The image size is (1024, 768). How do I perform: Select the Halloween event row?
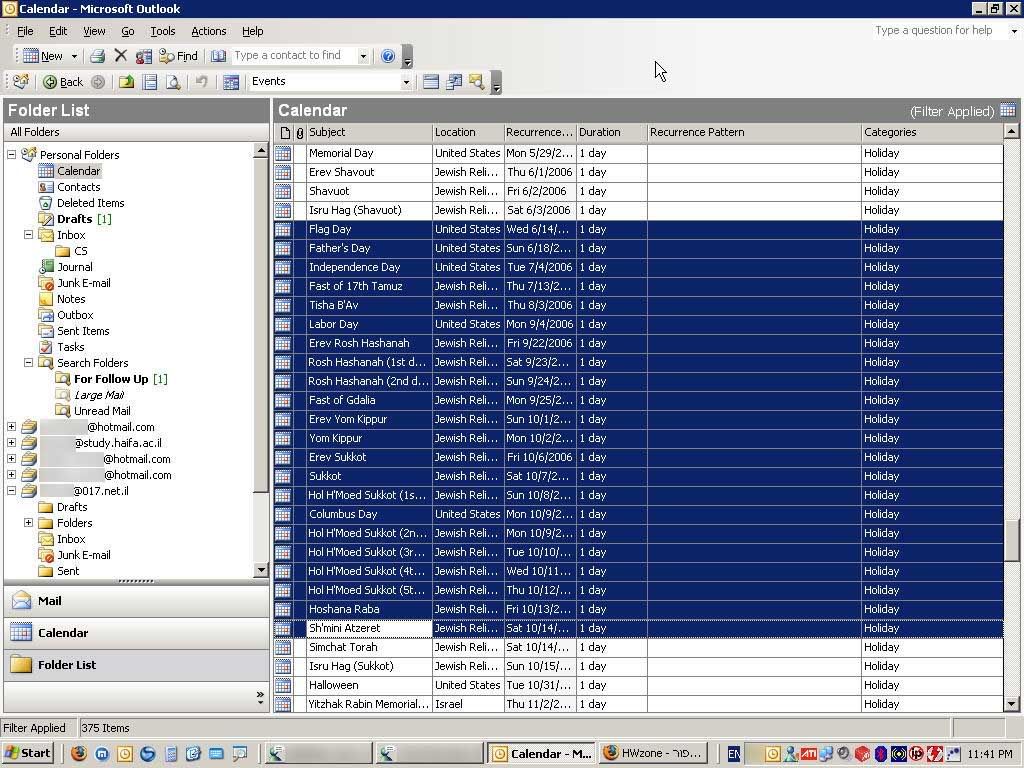coord(638,685)
